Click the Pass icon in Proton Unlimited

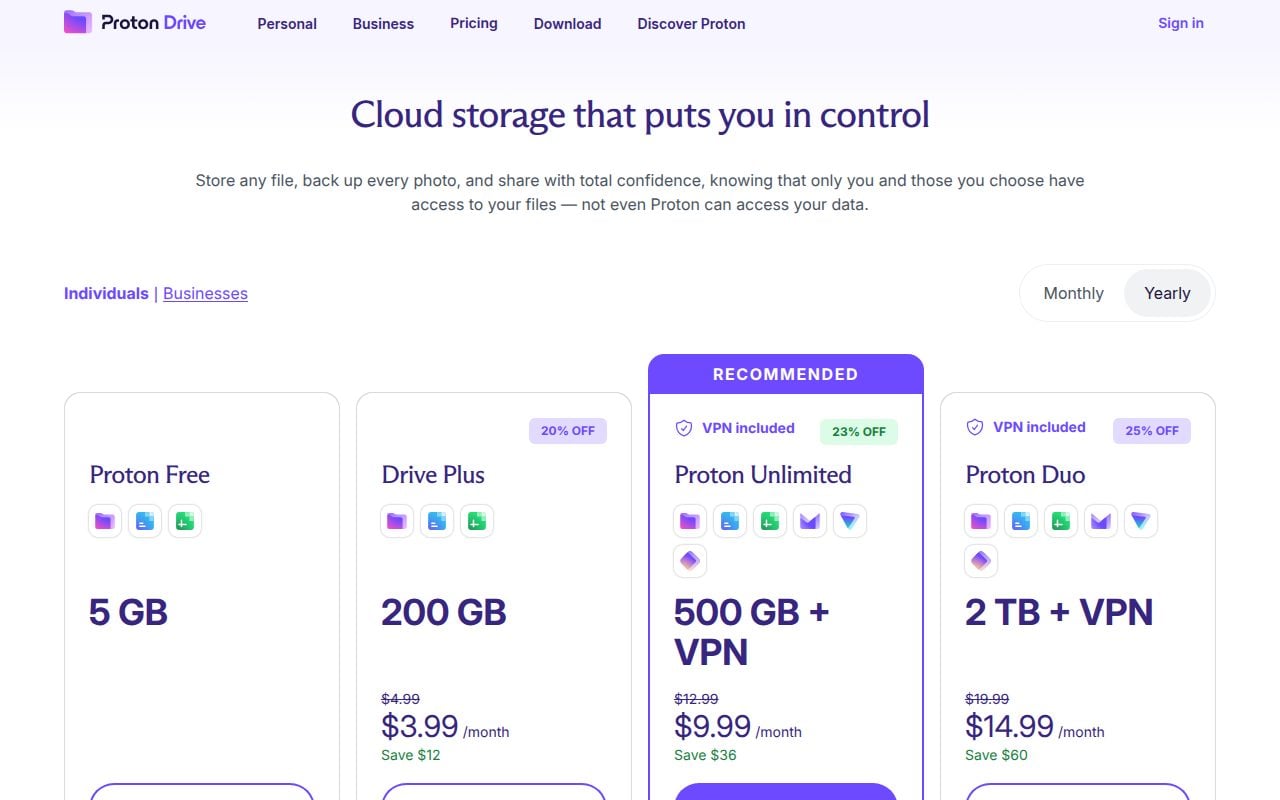click(690, 561)
